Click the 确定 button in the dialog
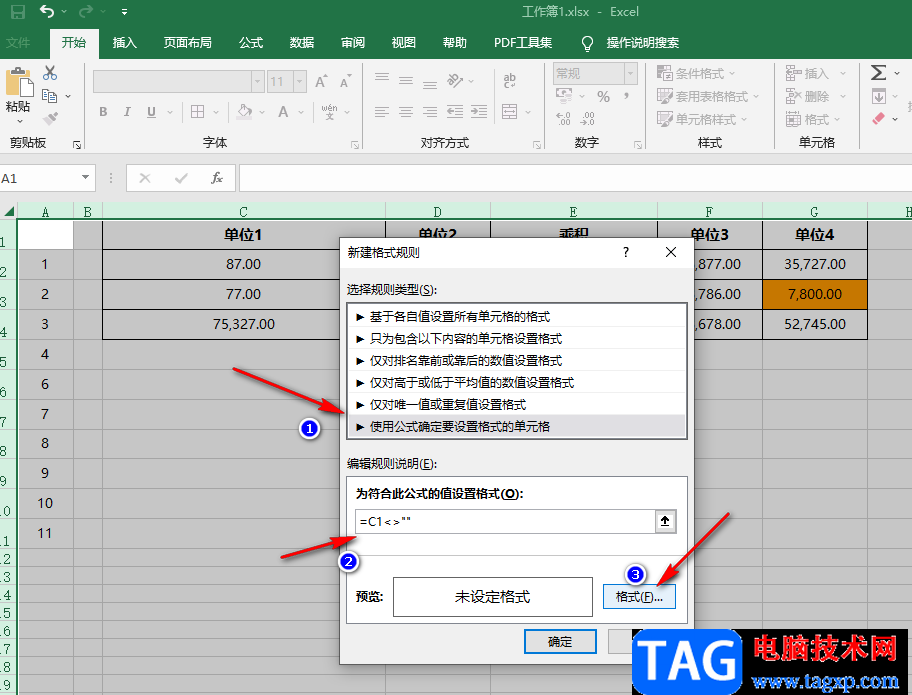 click(x=560, y=642)
